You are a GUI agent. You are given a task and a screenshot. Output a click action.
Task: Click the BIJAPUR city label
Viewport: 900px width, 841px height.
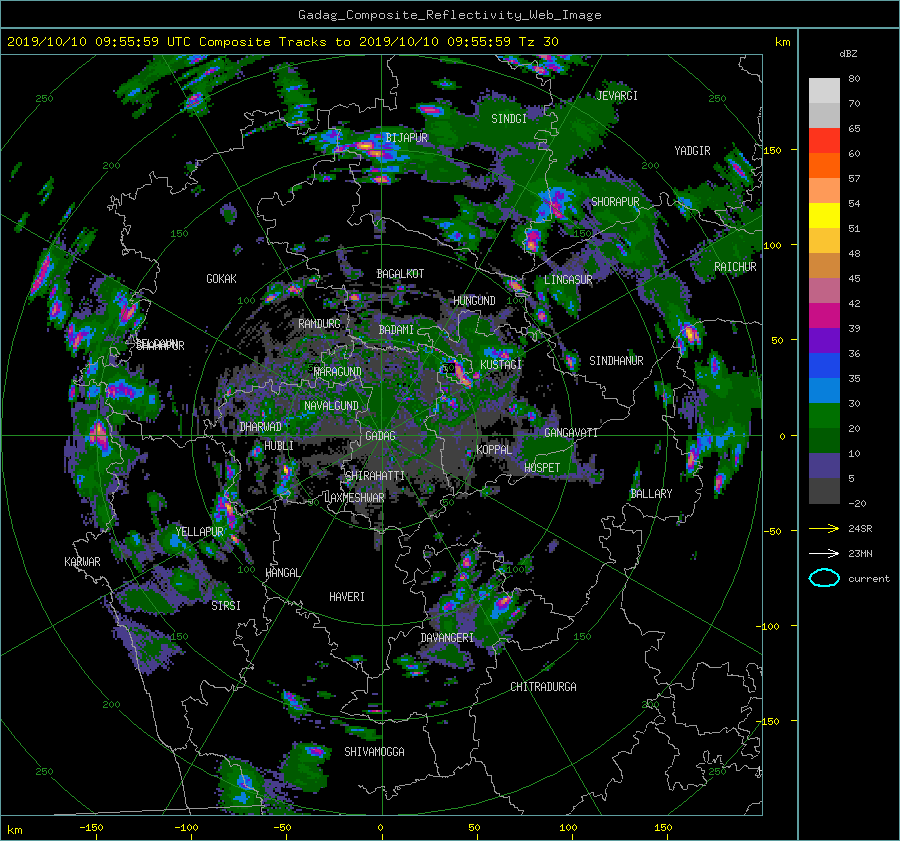click(x=406, y=138)
